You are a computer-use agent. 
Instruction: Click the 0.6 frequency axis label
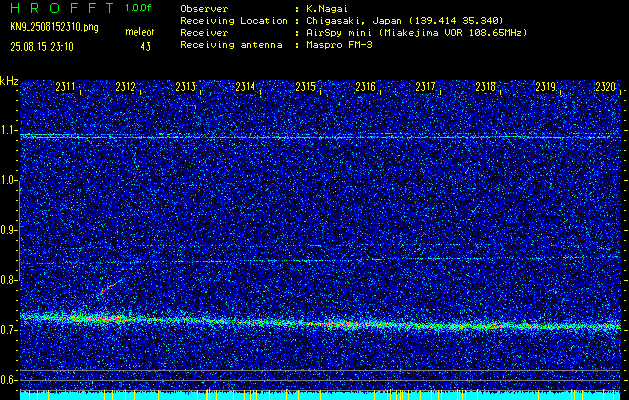(x=9, y=380)
